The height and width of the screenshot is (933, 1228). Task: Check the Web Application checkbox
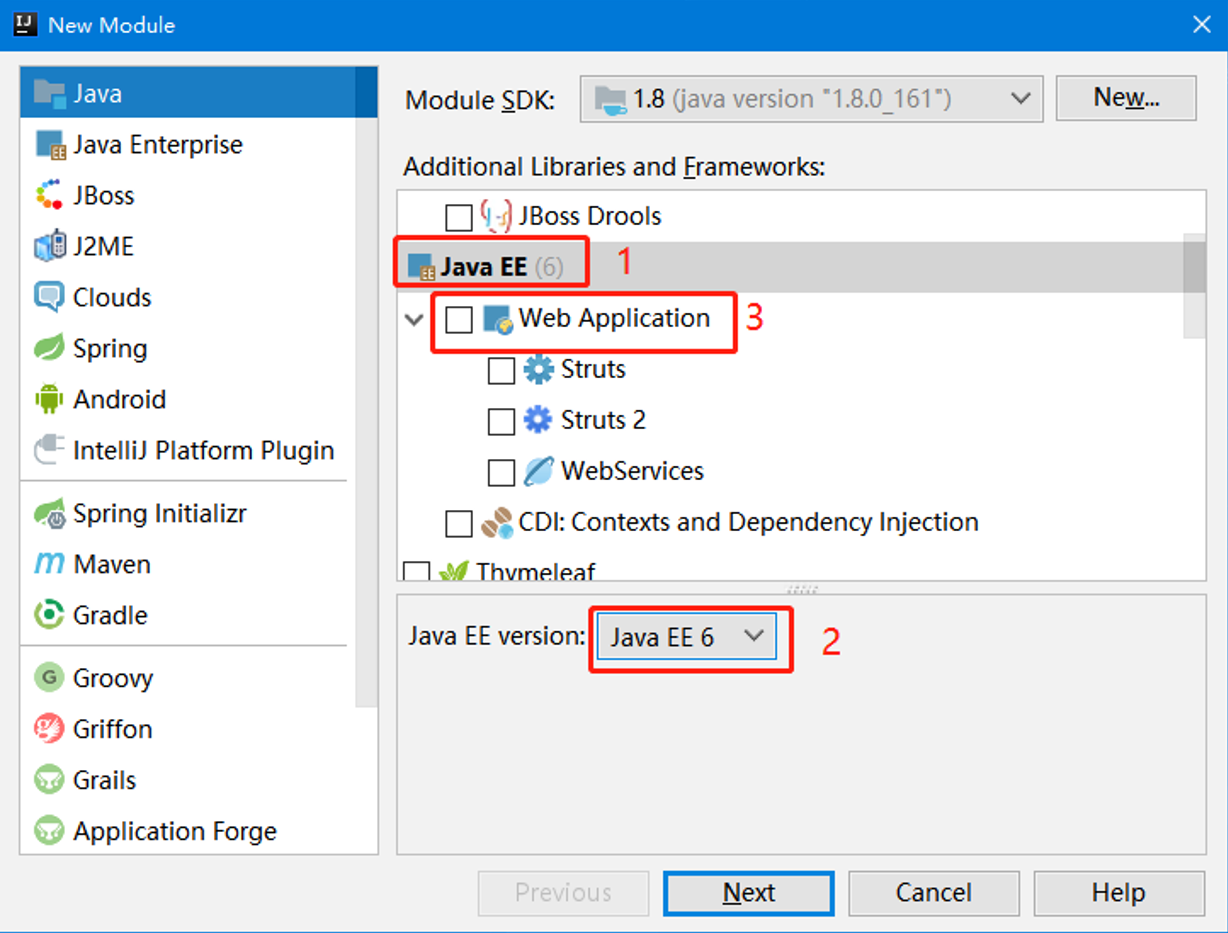point(459,320)
